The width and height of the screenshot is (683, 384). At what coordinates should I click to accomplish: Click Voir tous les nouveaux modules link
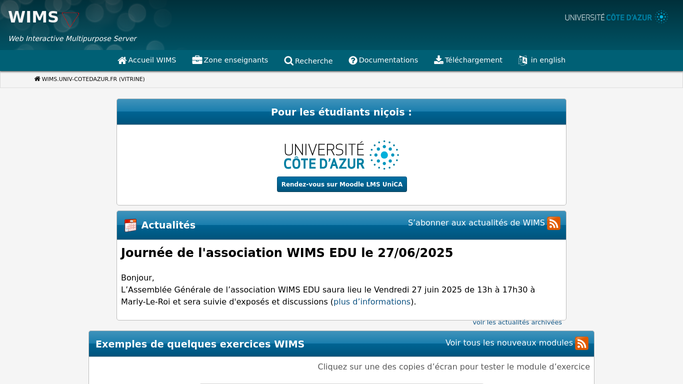[x=509, y=343]
